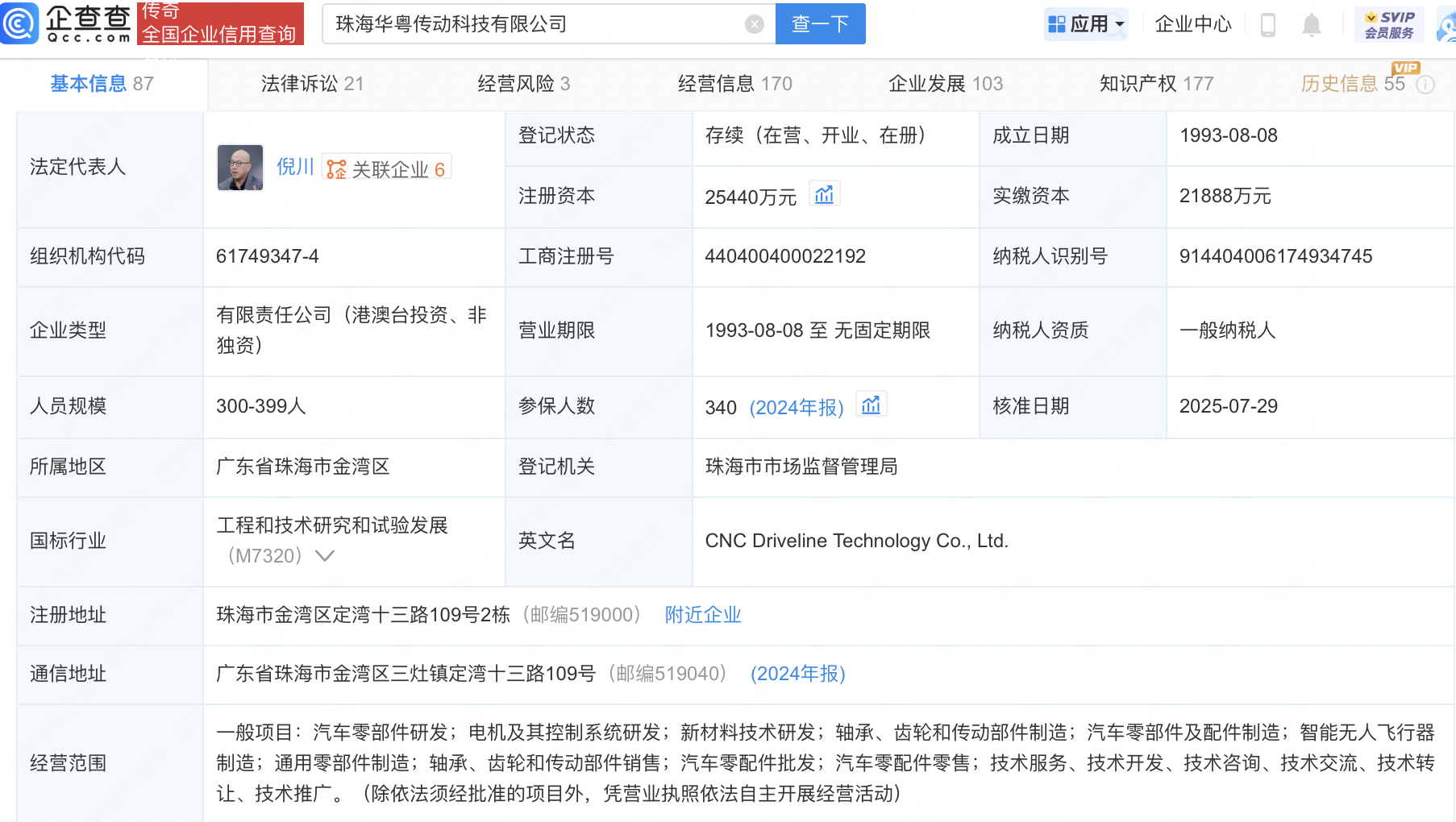Switch to 经营风险 3 tab
The image size is (1456, 822).
pyautogui.click(x=523, y=84)
